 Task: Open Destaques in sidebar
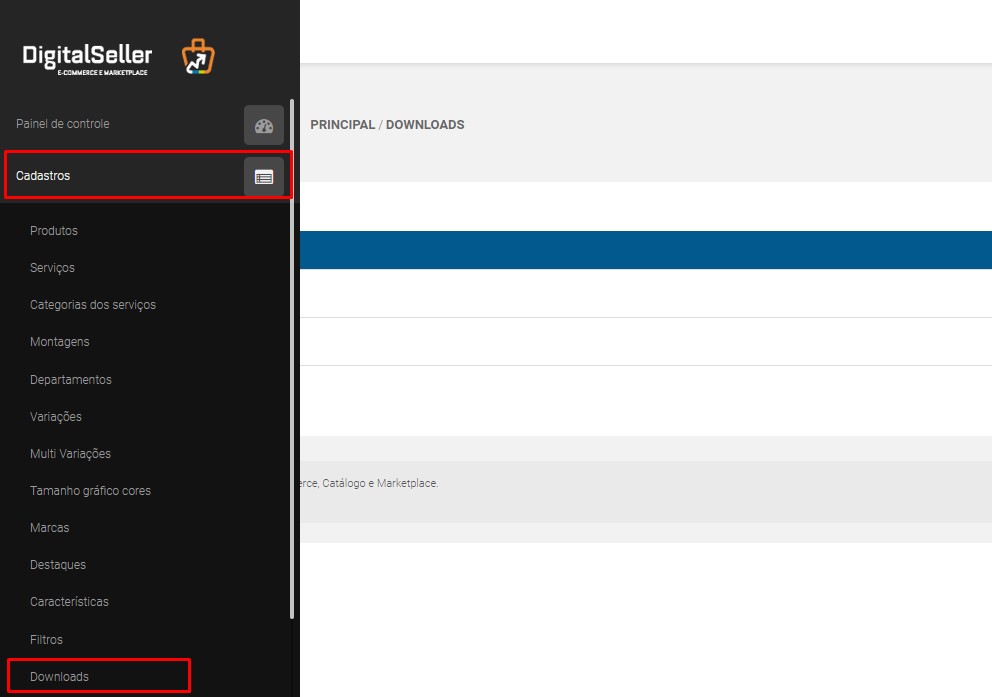58,565
